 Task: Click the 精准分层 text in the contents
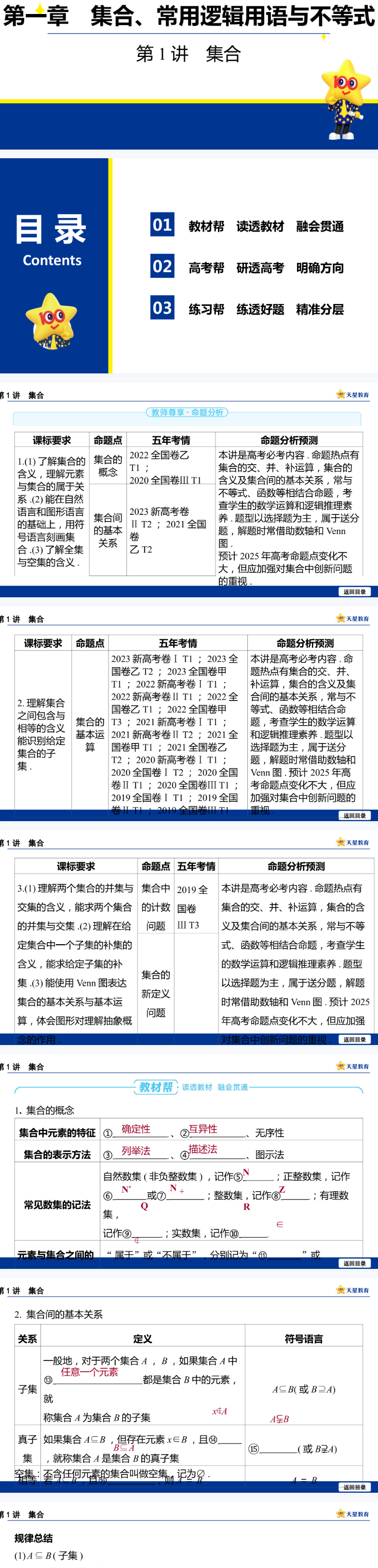point(320,309)
